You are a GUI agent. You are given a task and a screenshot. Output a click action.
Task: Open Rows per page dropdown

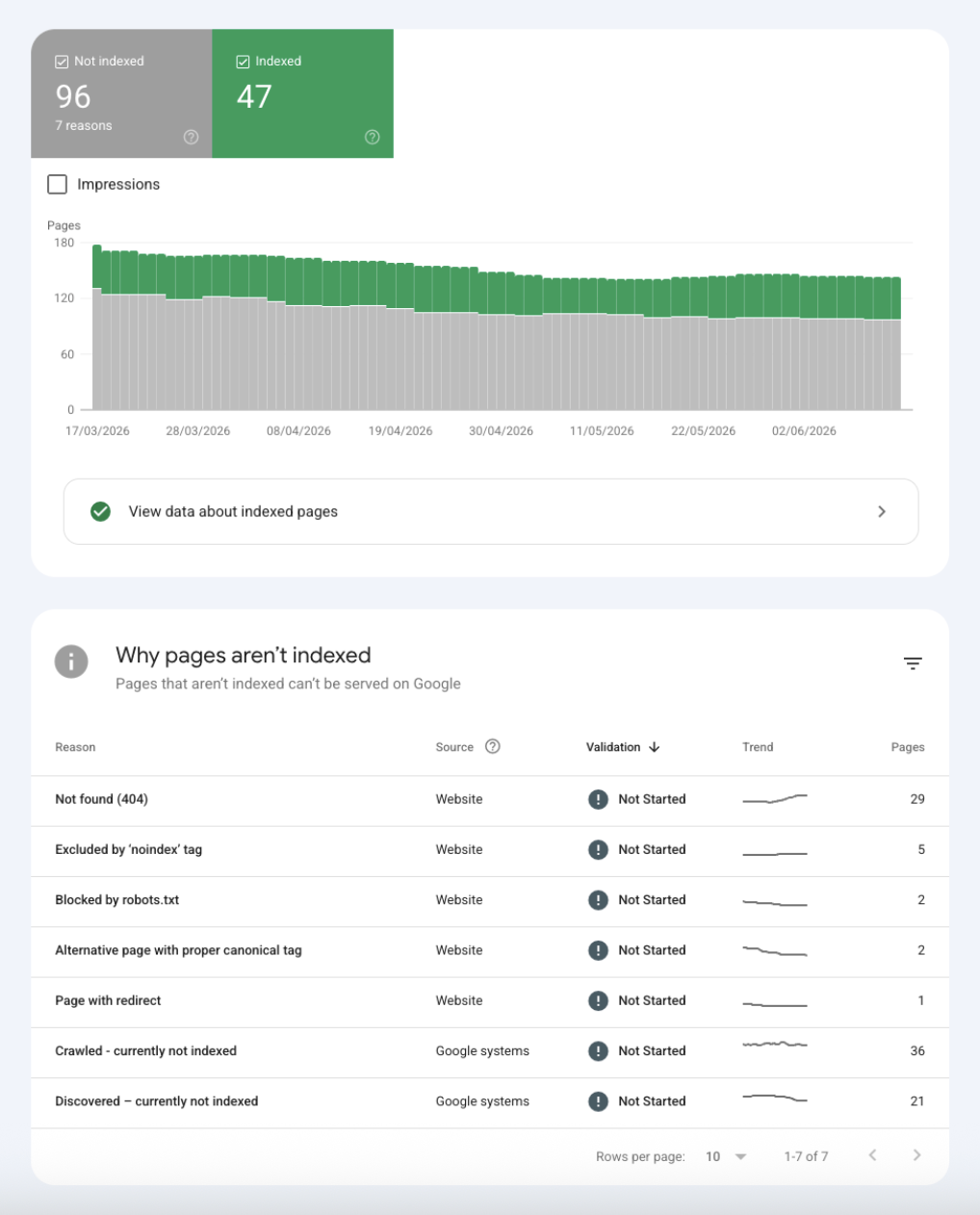727,1156
